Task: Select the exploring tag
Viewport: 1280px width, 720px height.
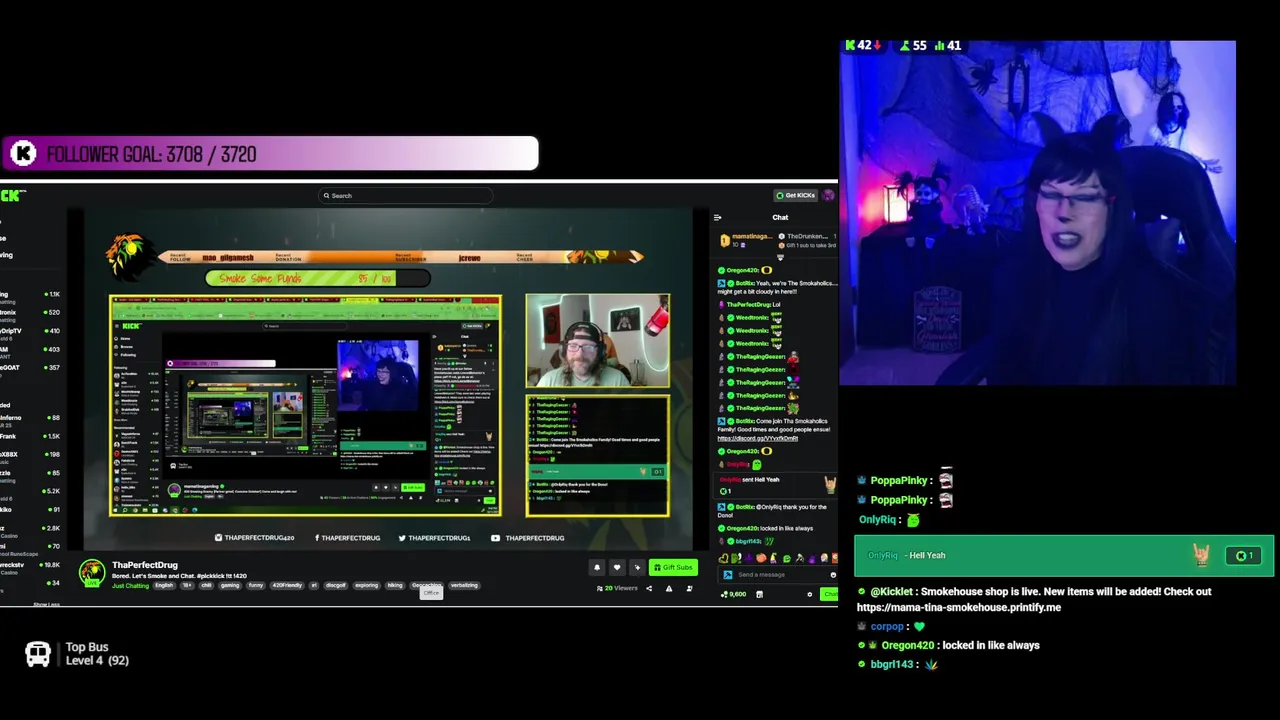Action: (366, 585)
